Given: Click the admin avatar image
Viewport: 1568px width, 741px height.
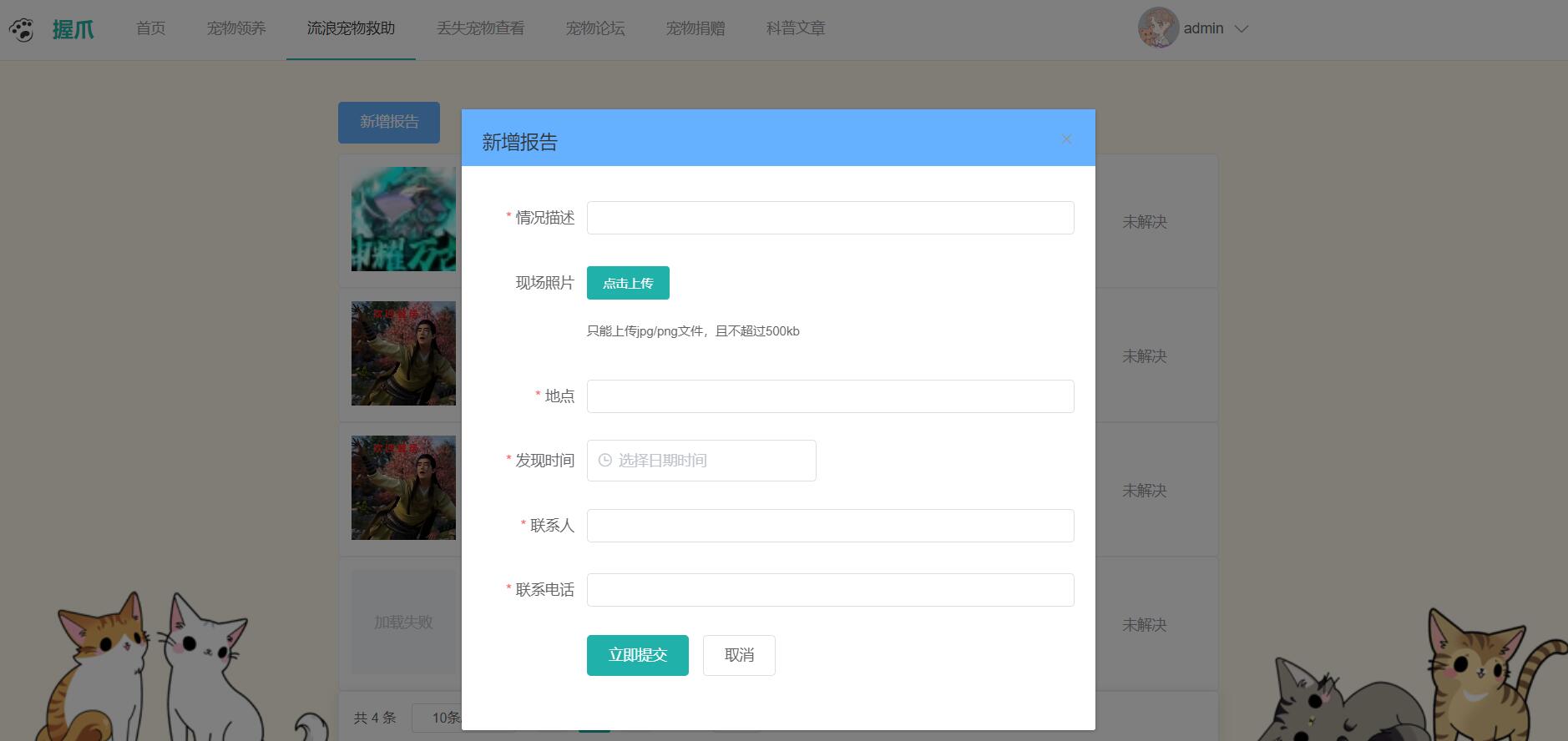Looking at the screenshot, I should click(x=1158, y=28).
